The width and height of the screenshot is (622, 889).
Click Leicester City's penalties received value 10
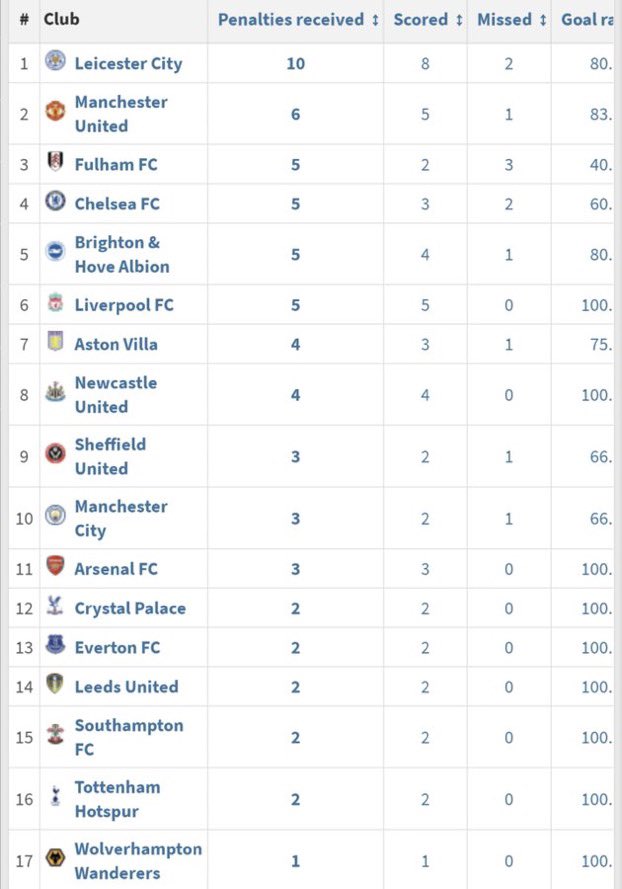pos(295,63)
